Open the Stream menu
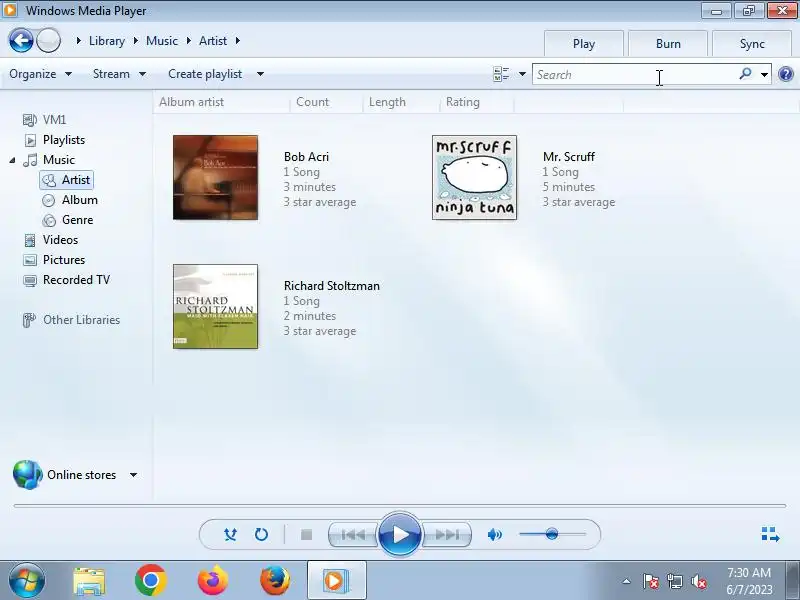This screenshot has height=600, width=800. 119,74
